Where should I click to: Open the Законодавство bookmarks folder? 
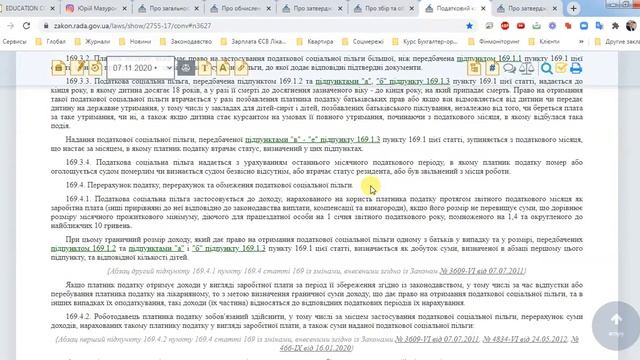pyautogui.click(x=186, y=42)
